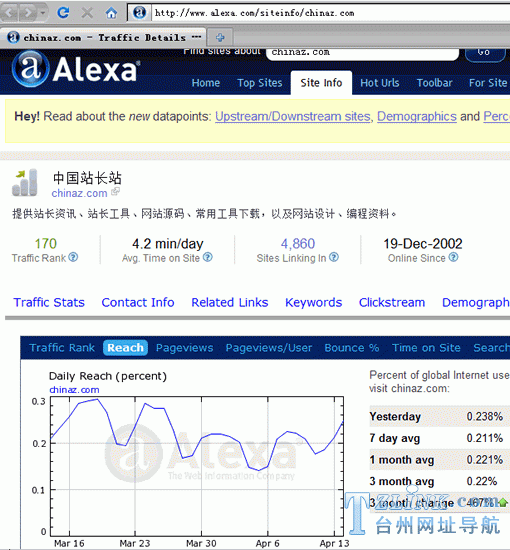
Task: Show the Pageviews chart
Action: coord(184,348)
